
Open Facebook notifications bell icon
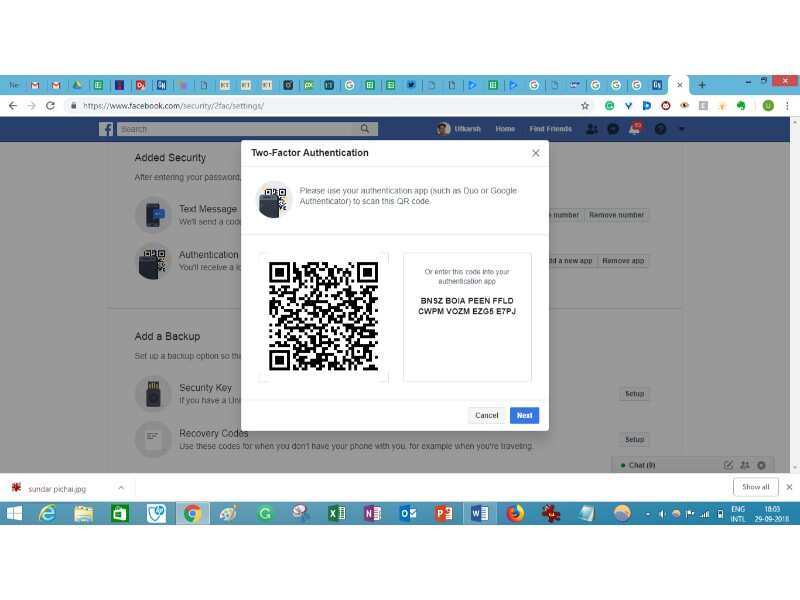pos(635,129)
